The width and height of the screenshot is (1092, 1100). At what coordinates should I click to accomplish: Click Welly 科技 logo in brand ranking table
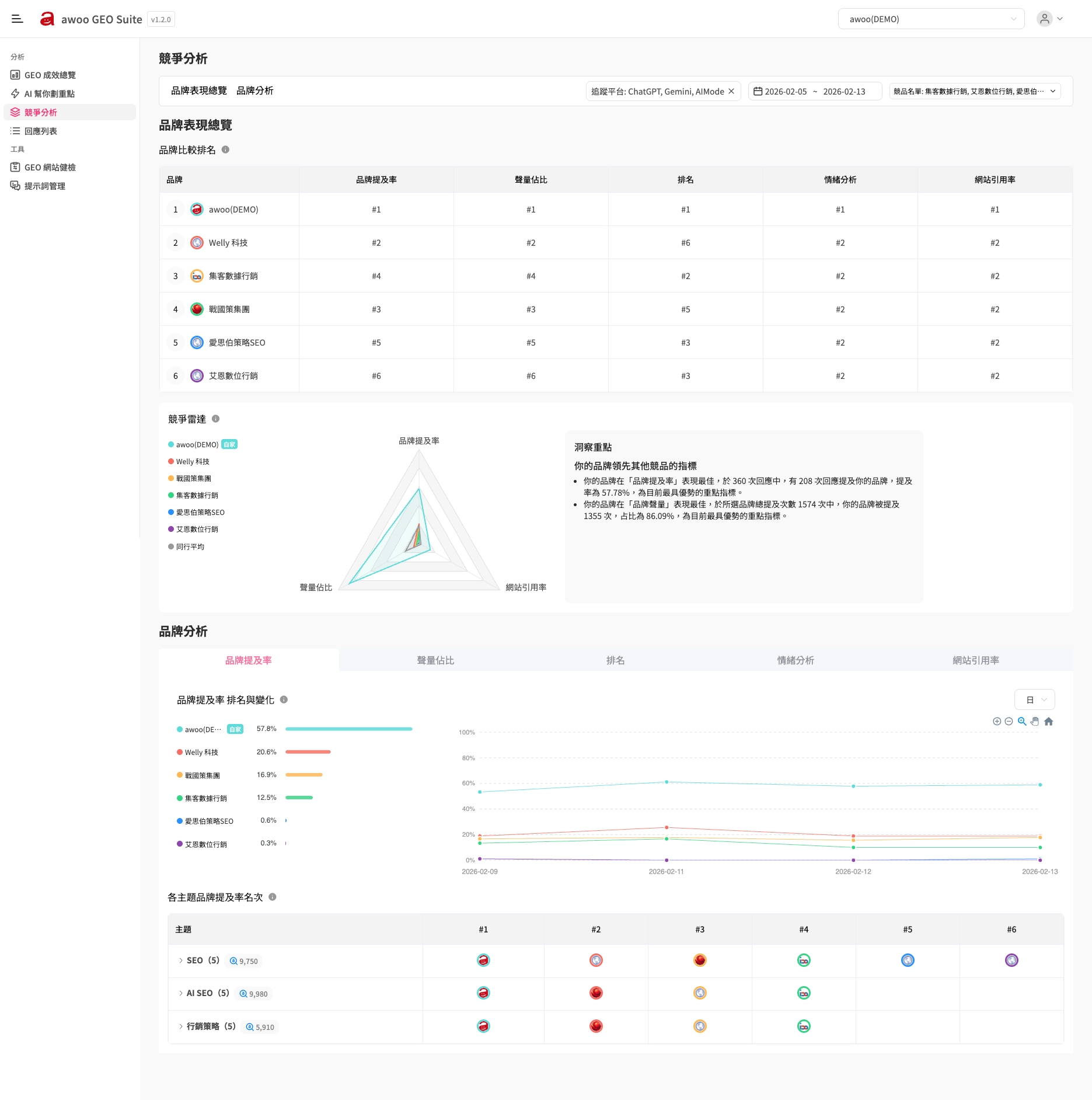tap(197, 243)
